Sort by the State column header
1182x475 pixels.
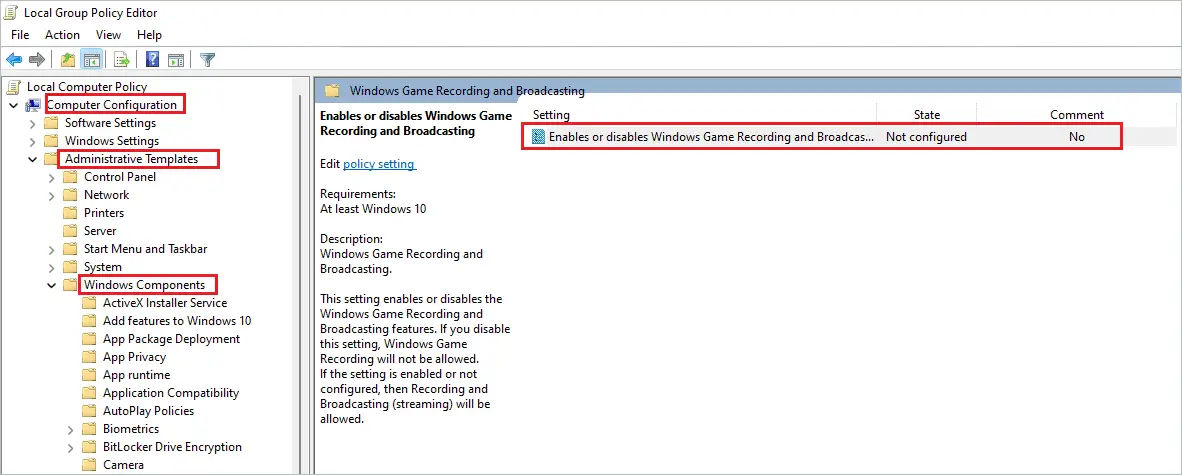pos(927,115)
